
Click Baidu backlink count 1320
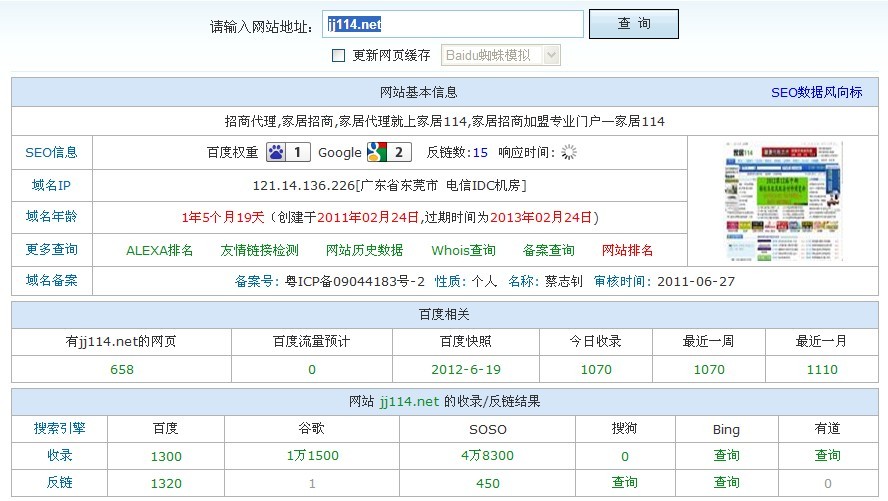point(166,483)
